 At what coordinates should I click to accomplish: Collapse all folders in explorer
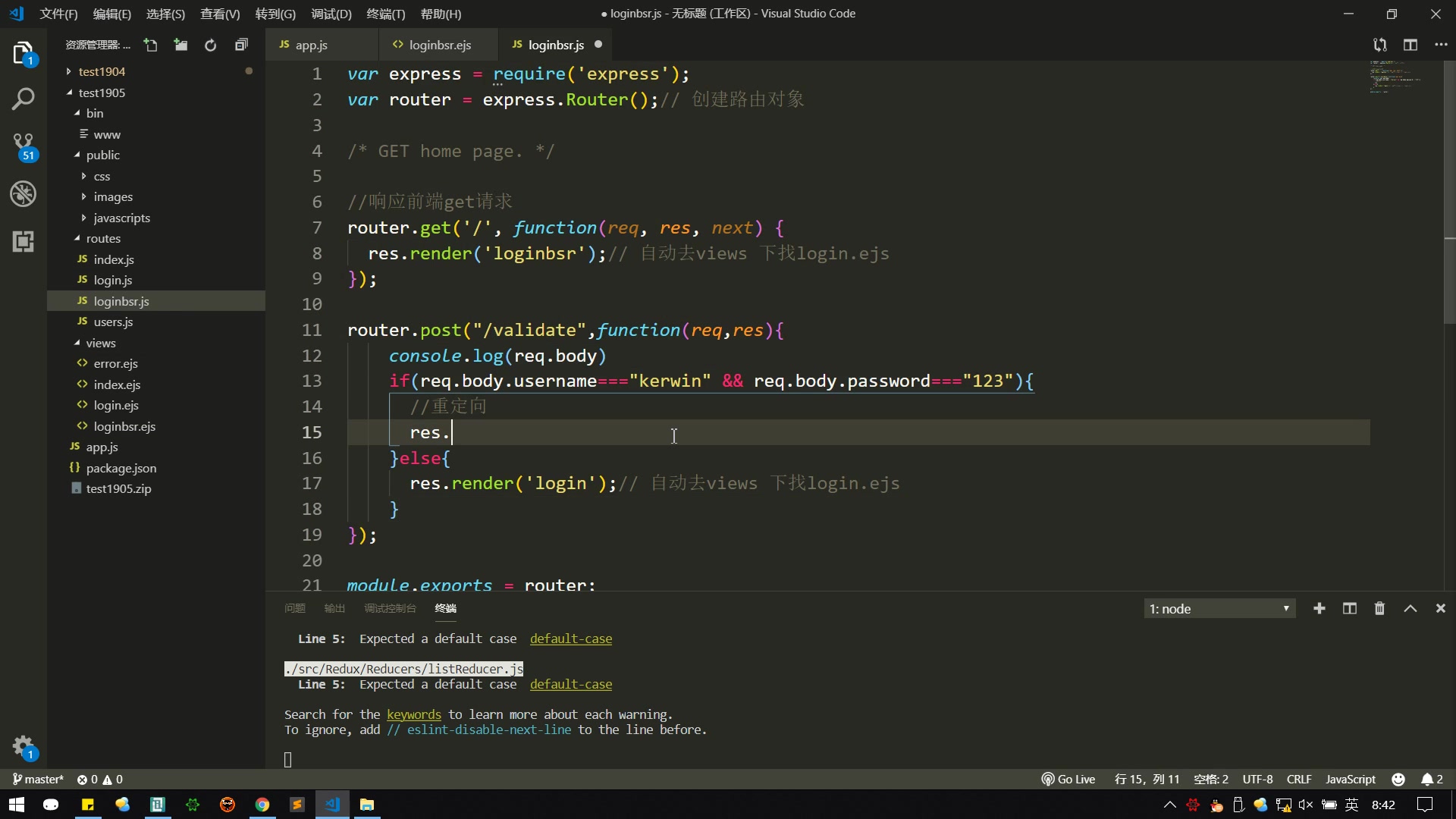(x=241, y=45)
